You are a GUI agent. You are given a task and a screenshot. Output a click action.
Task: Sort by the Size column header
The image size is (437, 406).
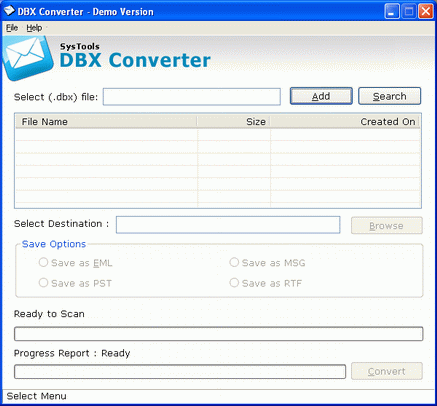pyautogui.click(x=234, y=122)
